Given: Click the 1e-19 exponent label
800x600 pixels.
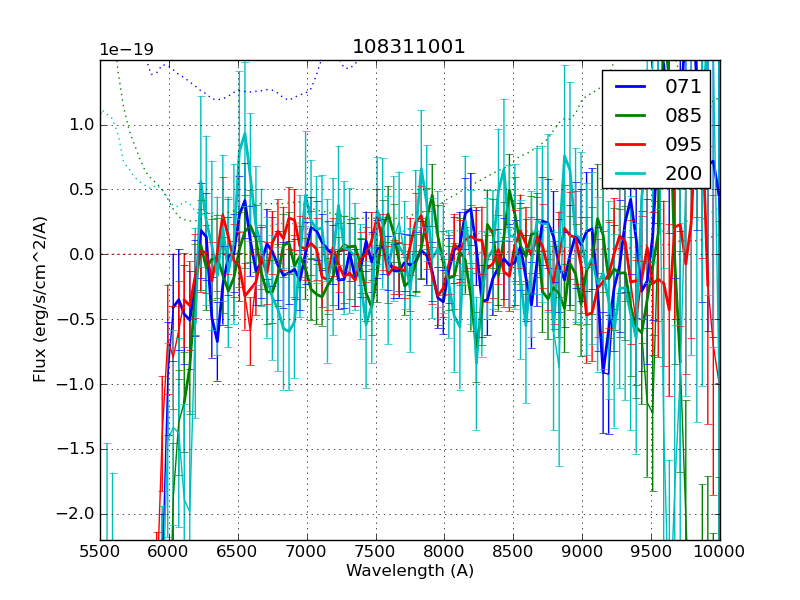Looking at the screenshot, I should click(x=124, y=50).
